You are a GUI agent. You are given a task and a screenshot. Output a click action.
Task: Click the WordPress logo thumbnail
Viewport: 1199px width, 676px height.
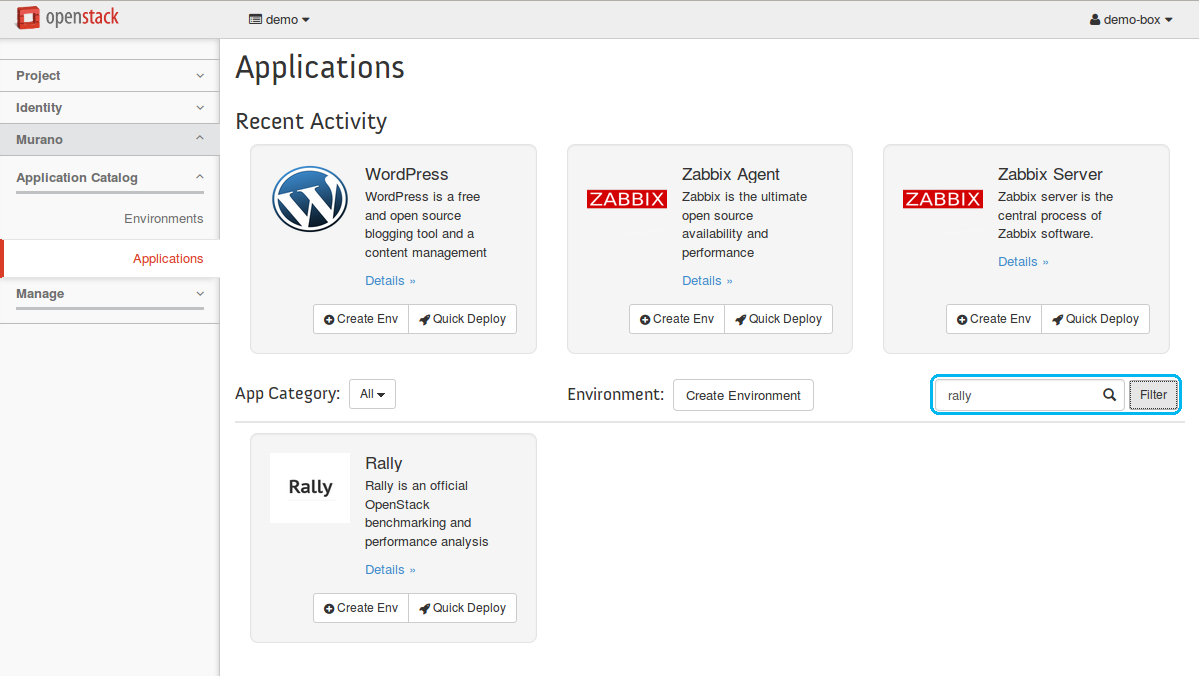pos(310,199)
